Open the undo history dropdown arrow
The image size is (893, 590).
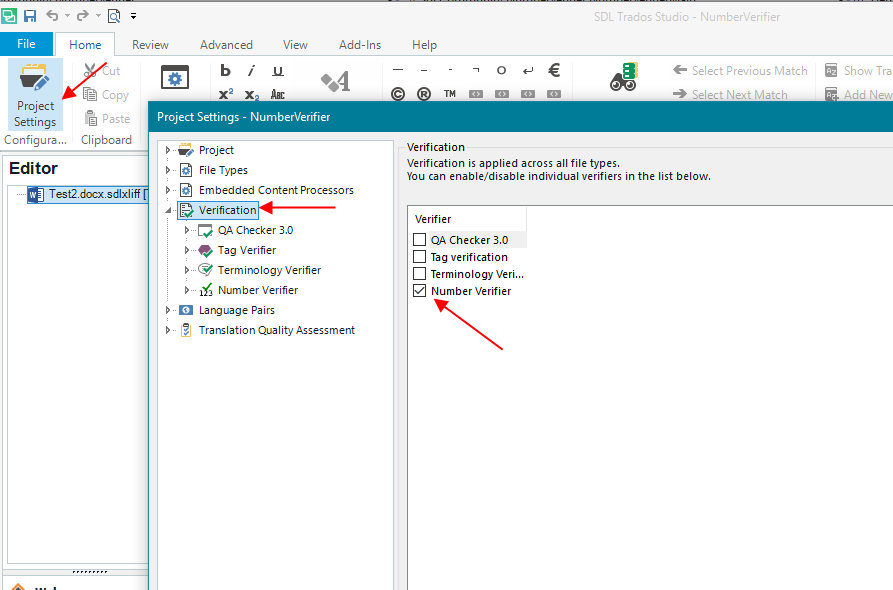67,16
